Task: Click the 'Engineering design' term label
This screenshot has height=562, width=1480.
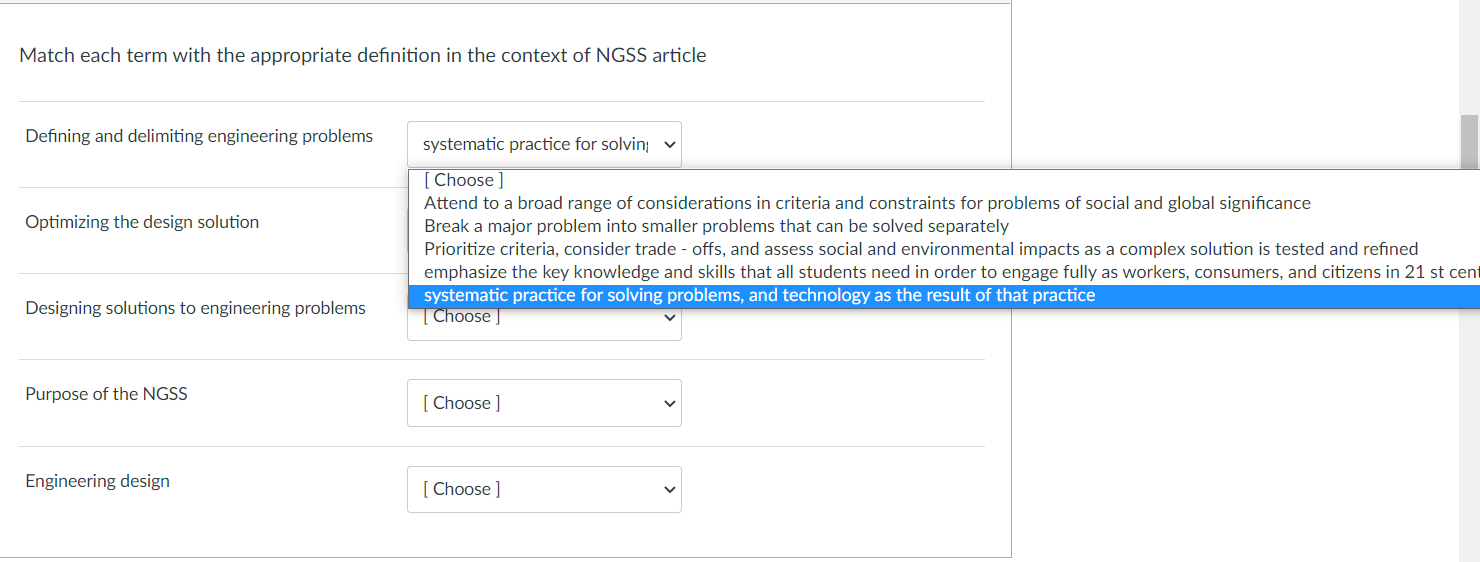Action: pos(97,481)
